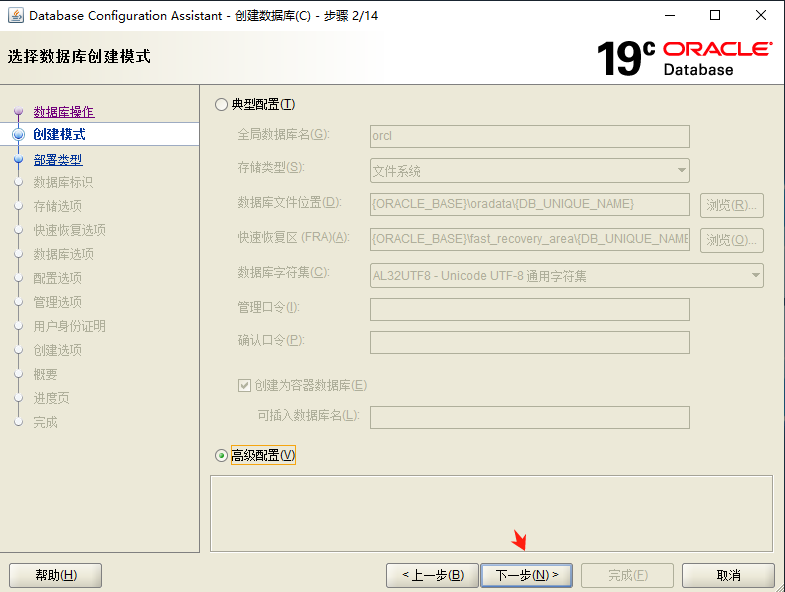785x592 pixels.
Task: Click the 可插入数据库名(L) input field
Action: click(x=530, y=417)
